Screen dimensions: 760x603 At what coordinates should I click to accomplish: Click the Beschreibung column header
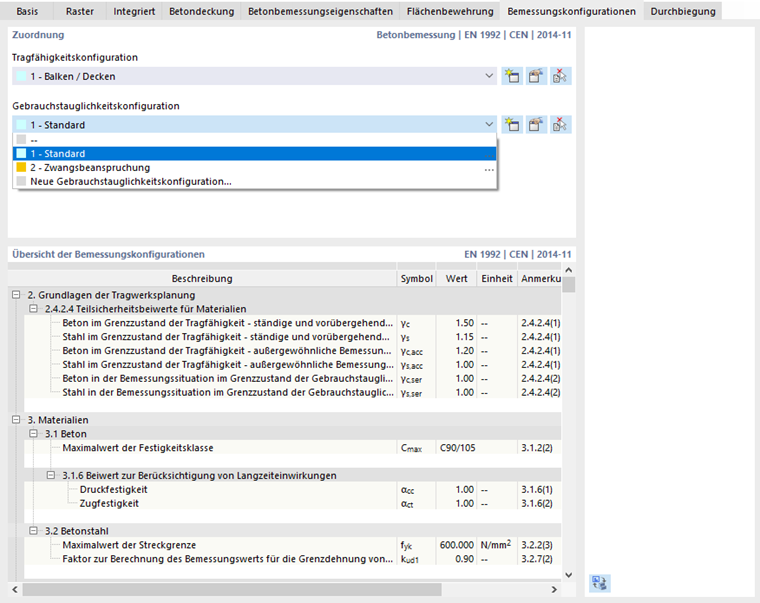202,279
